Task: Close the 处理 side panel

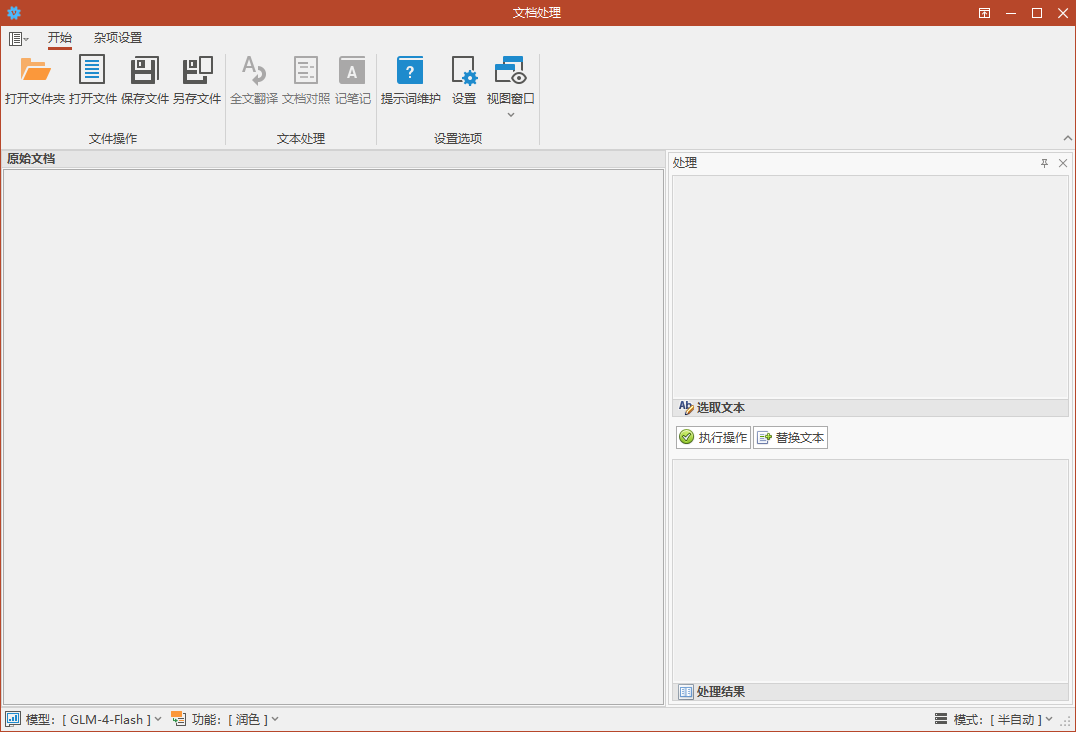Action: [x=1063, y=163]
